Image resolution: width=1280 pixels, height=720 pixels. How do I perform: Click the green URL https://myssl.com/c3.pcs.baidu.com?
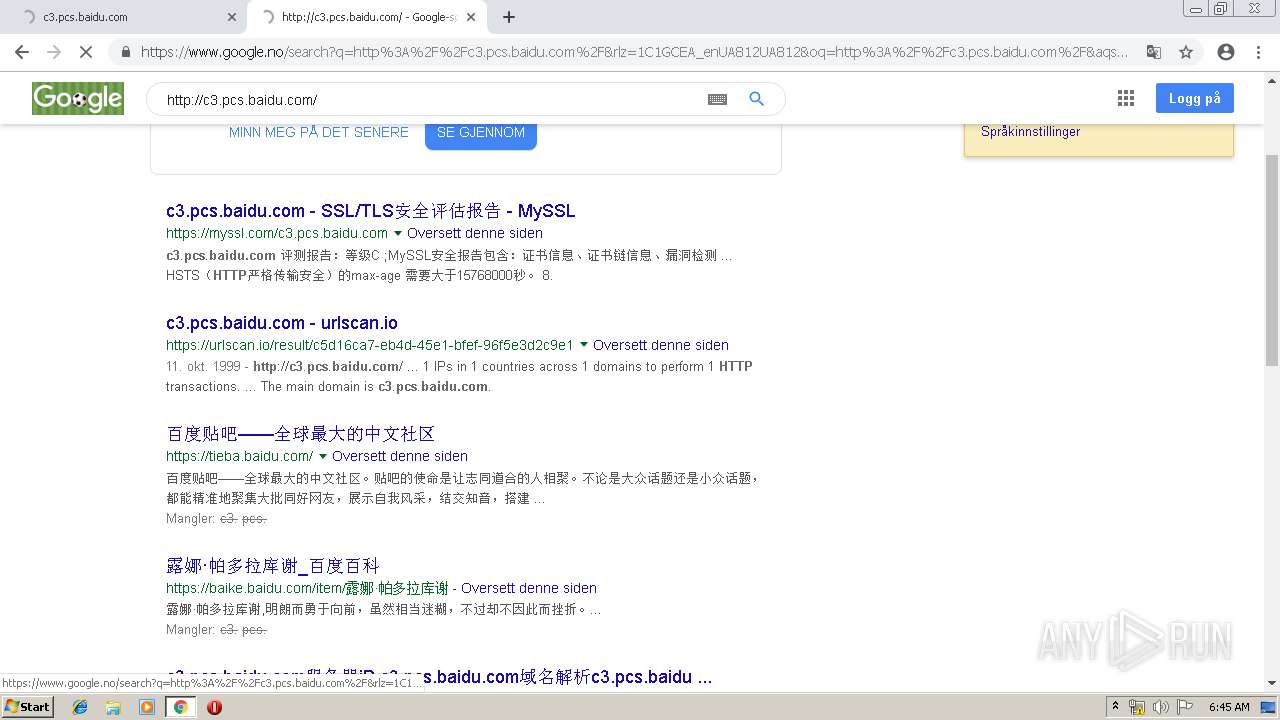[x=277, y=233]
